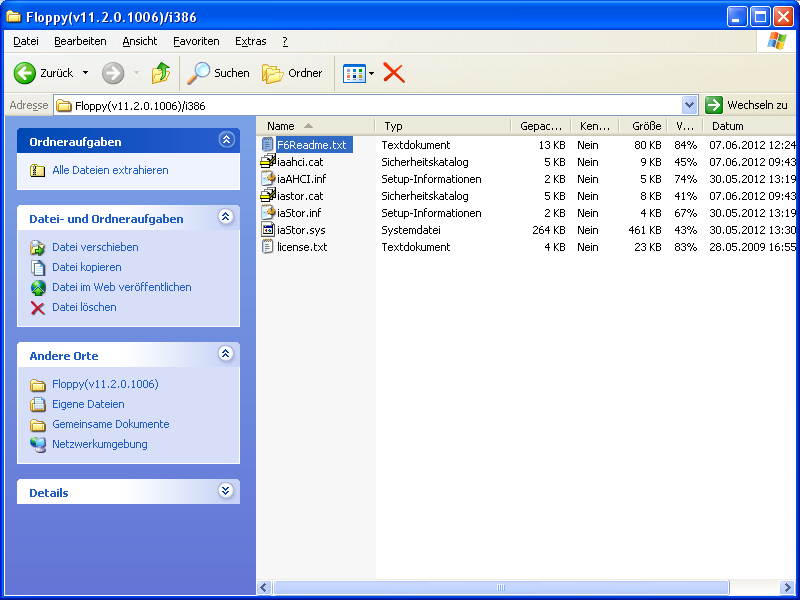Go up one folder level
Image resolution: width=800 pixels, height=600 pixels.
(161, 73)
